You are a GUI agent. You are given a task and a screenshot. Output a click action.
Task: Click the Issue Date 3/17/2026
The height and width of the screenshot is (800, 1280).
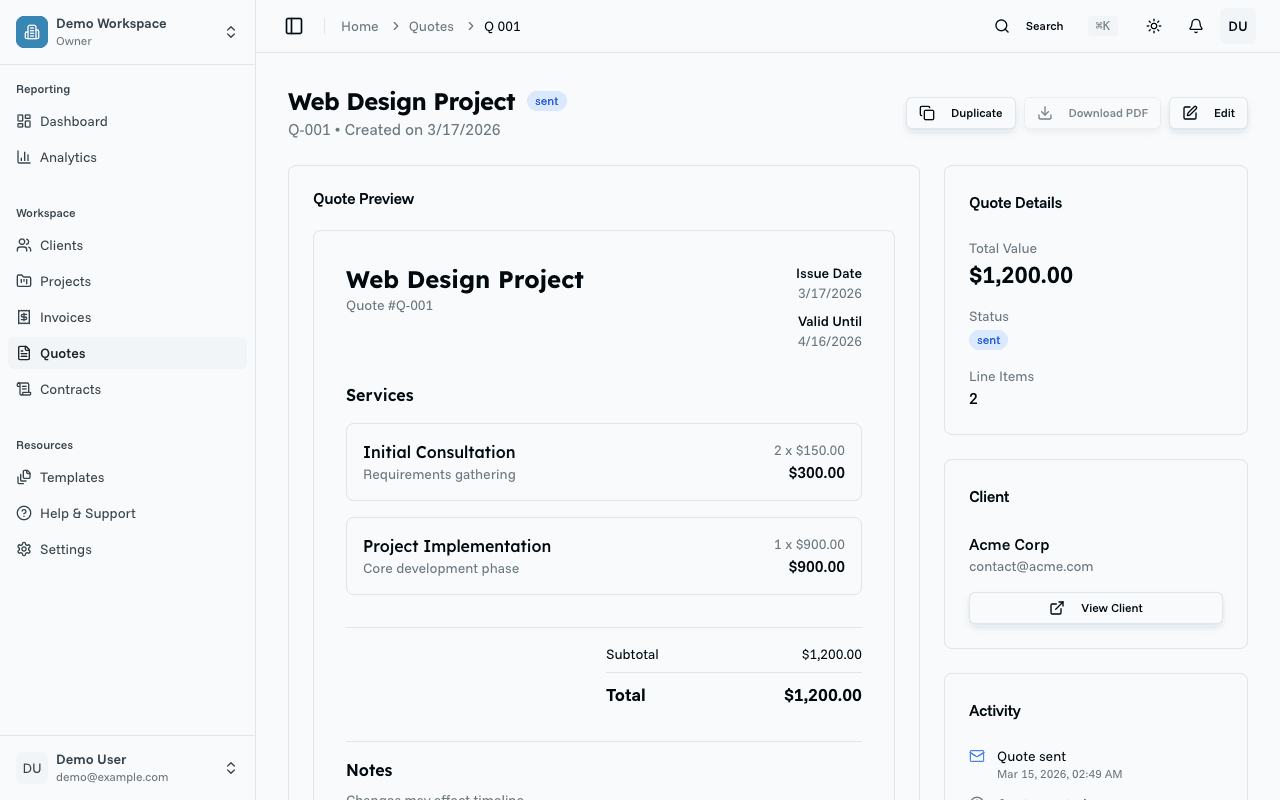click(830, 293)
